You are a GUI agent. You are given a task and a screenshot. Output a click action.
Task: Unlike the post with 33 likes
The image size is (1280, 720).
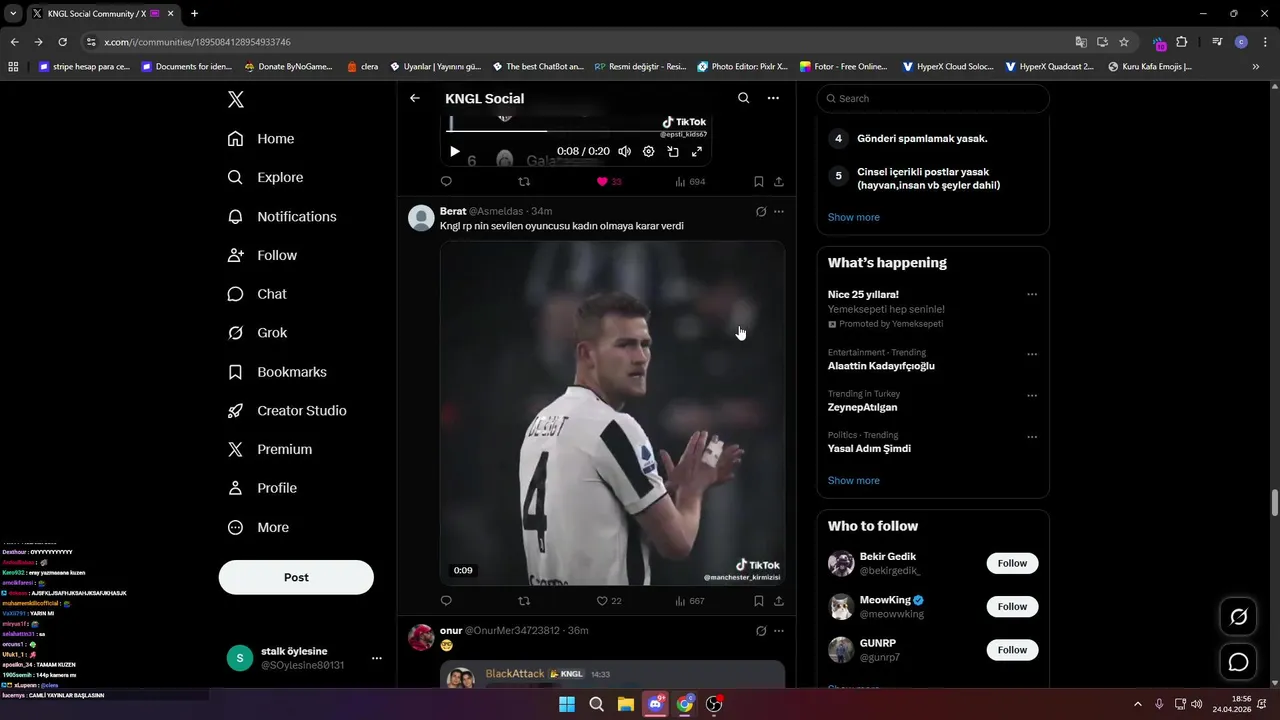609,182
